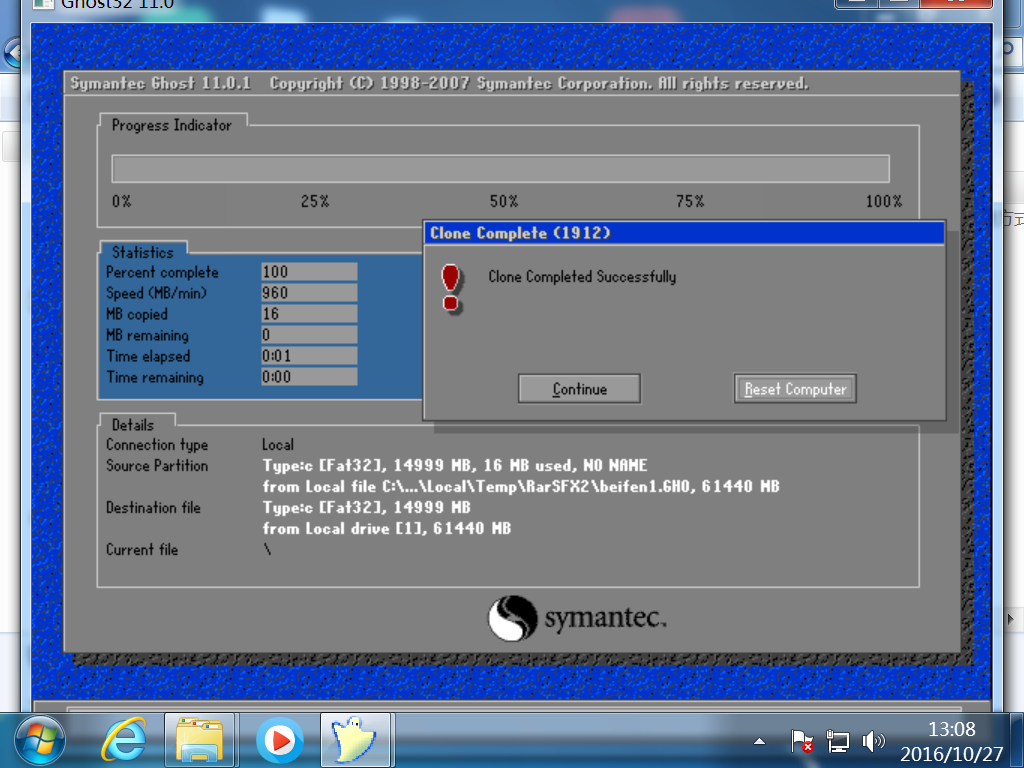Click the network tray icon
The width and height of the screenshot is (1024, 768).
(837, 741)
